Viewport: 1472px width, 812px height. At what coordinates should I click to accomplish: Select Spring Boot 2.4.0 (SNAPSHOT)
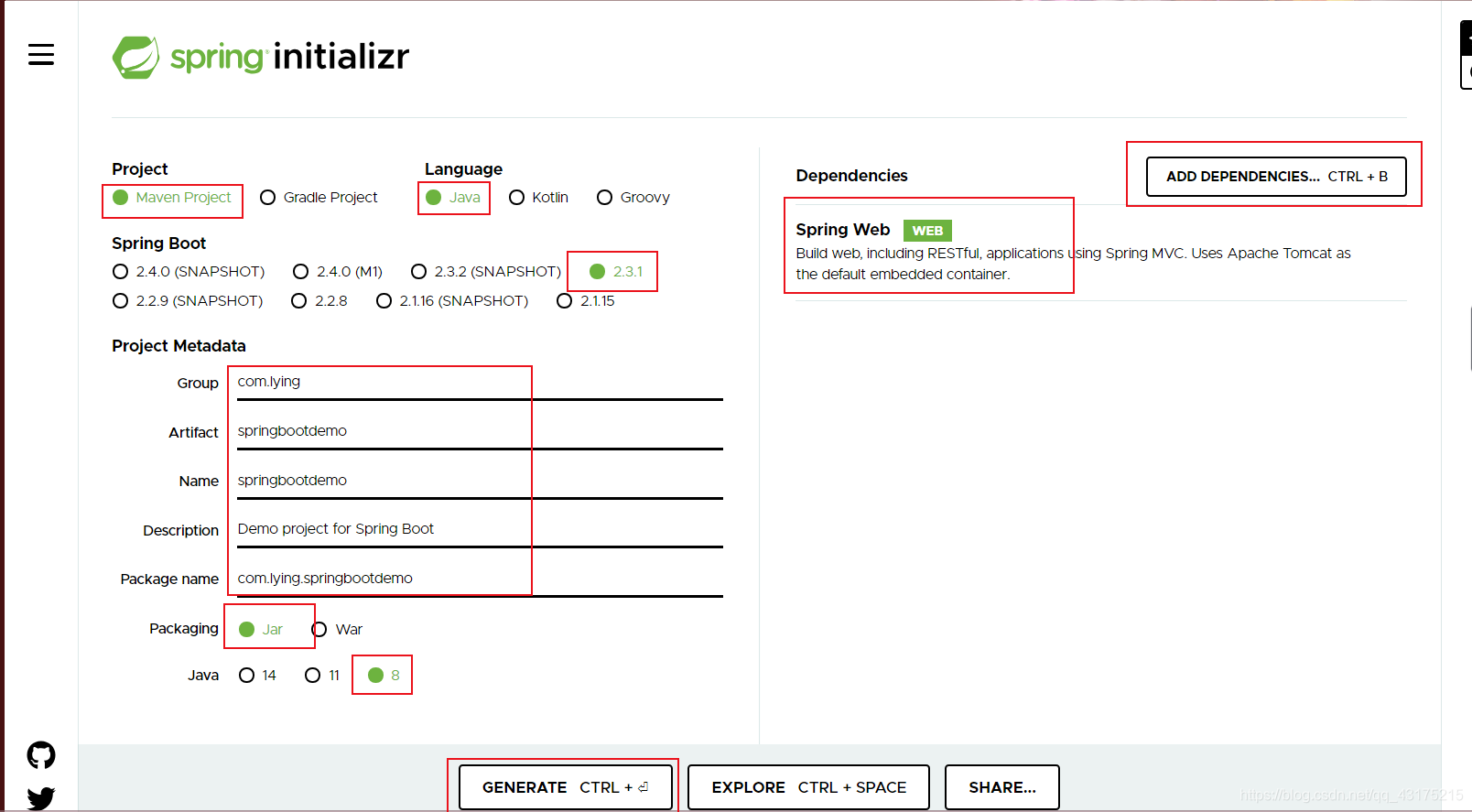point(189,272)
